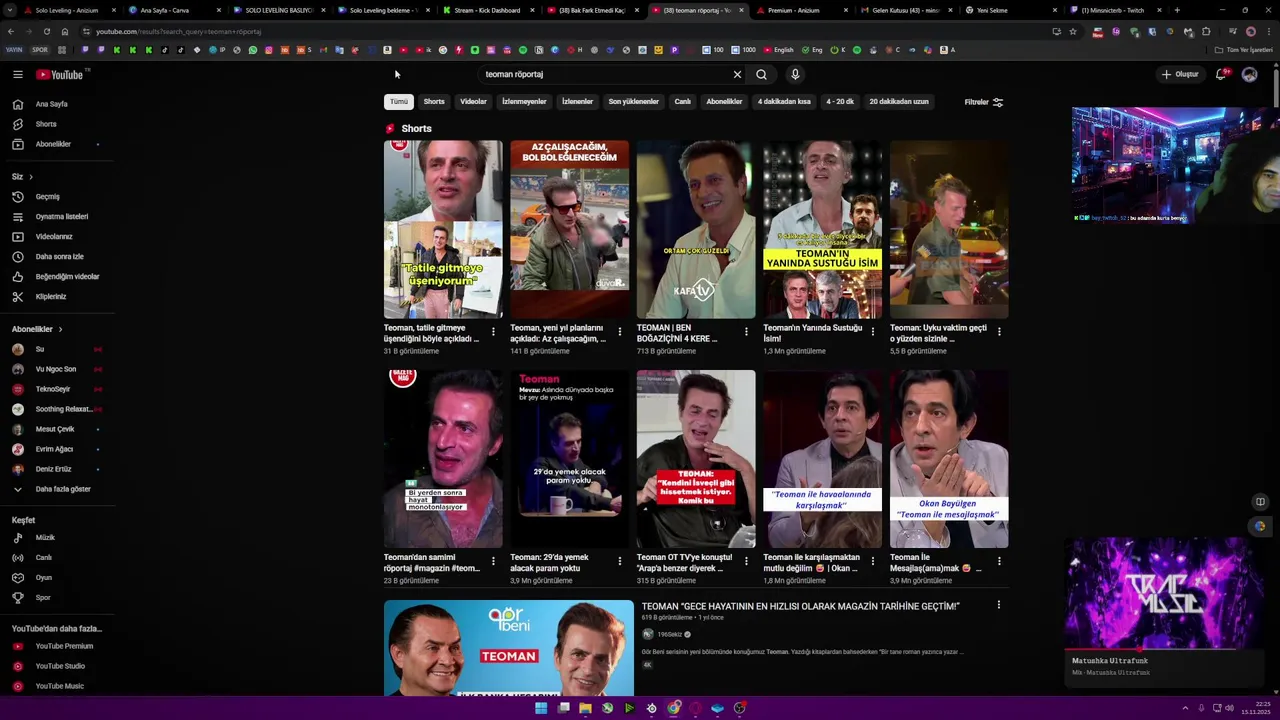1280x720 pixels.
Task: Open YouTube Premium in the sidebar
Action: pyautogui.click(x=64, y=646)
